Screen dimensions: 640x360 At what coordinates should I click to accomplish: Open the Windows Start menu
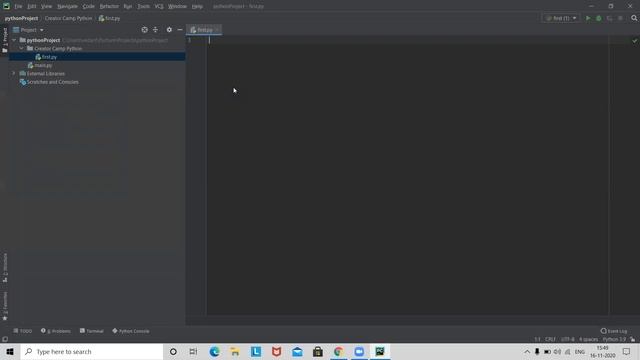point(10,351)
